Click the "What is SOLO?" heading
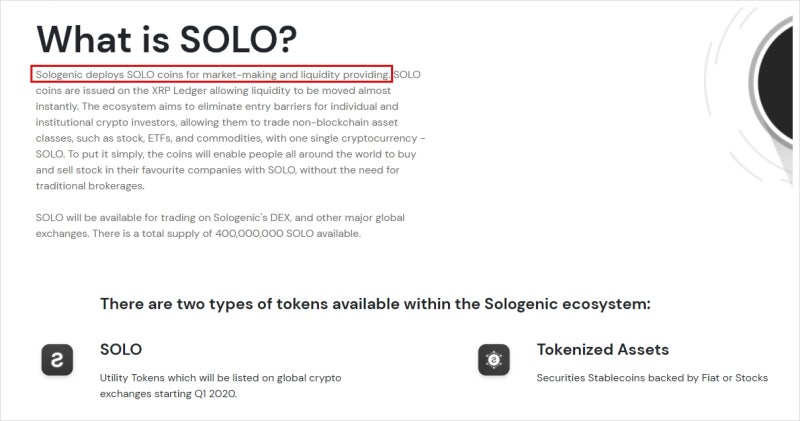800x421 pixels. (167, 39)
